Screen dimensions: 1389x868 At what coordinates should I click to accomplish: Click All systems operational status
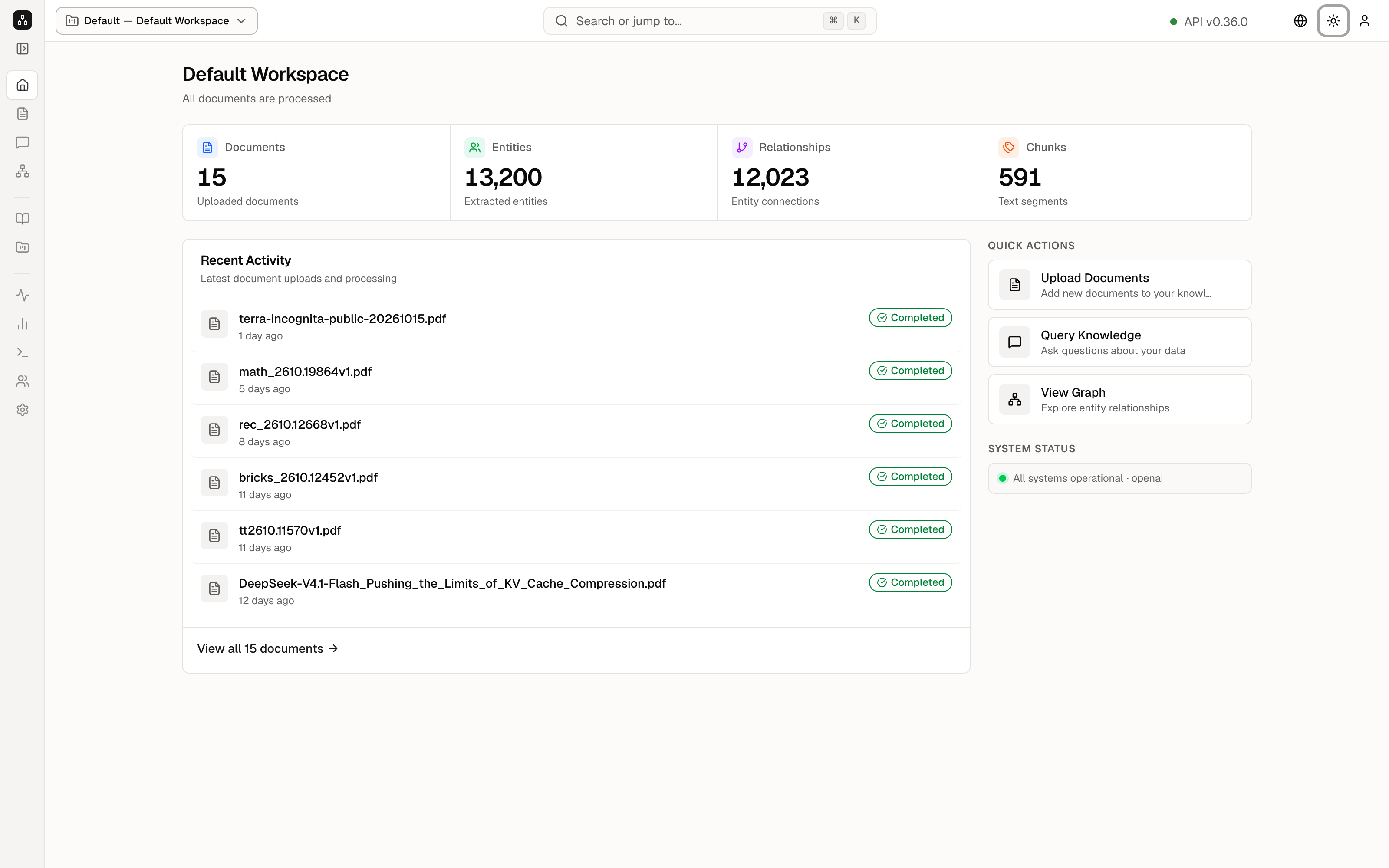pos(1119,478)
